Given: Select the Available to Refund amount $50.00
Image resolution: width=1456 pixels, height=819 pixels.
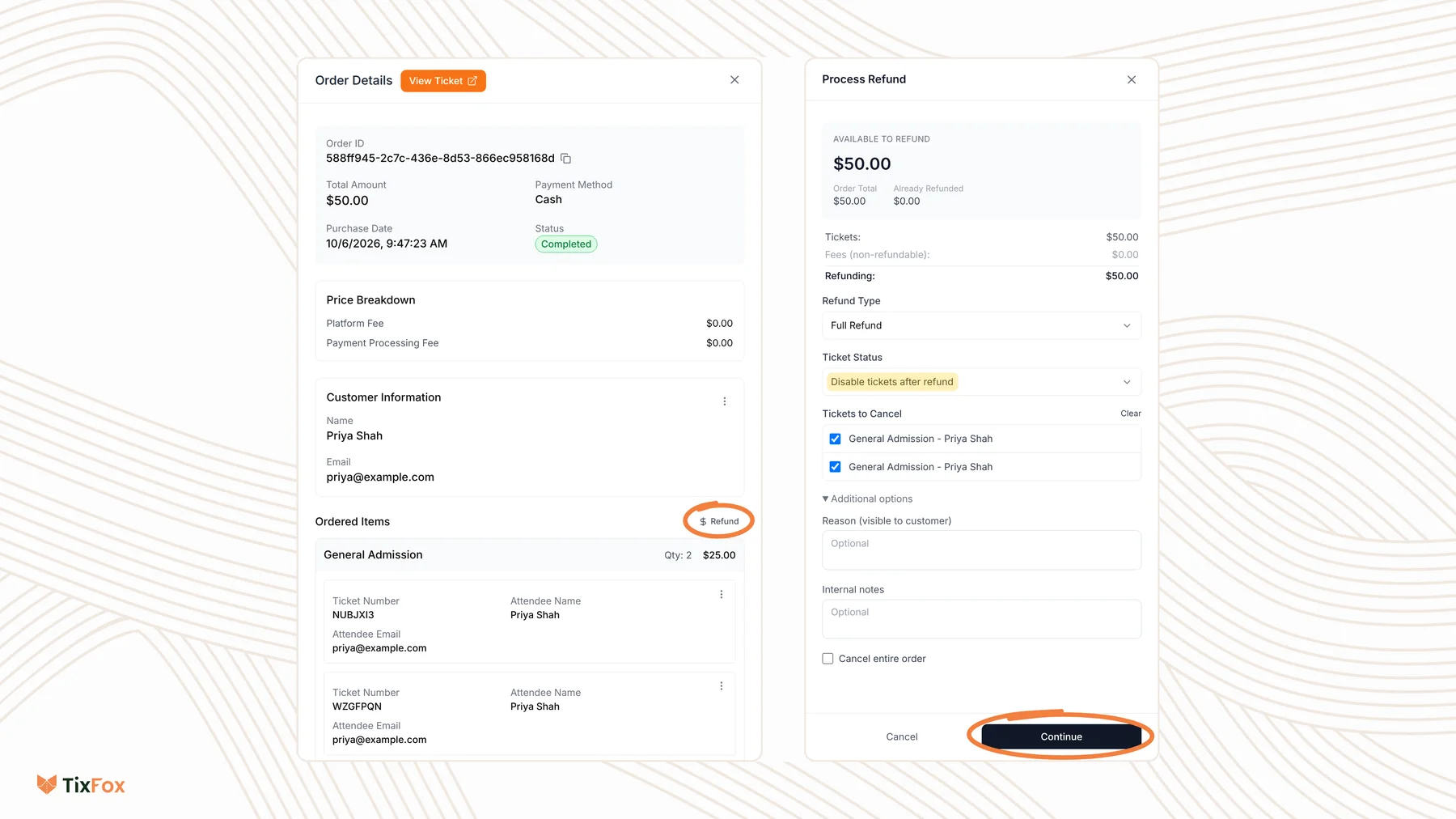Looking at the screenshot, I should [862, 164].
